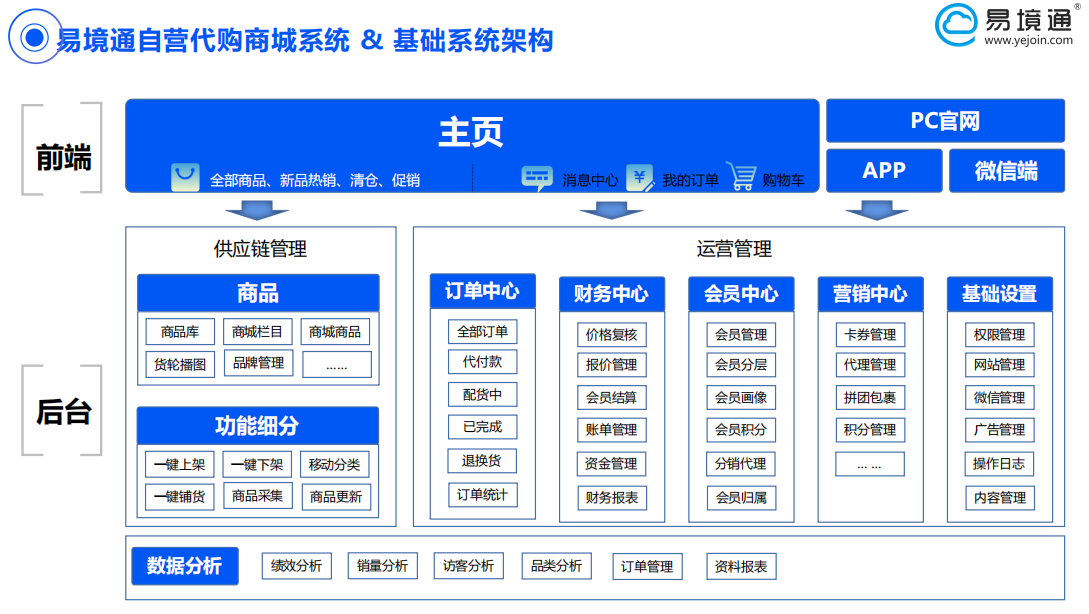Click 商城商品 box

click(x=335, y=332)
